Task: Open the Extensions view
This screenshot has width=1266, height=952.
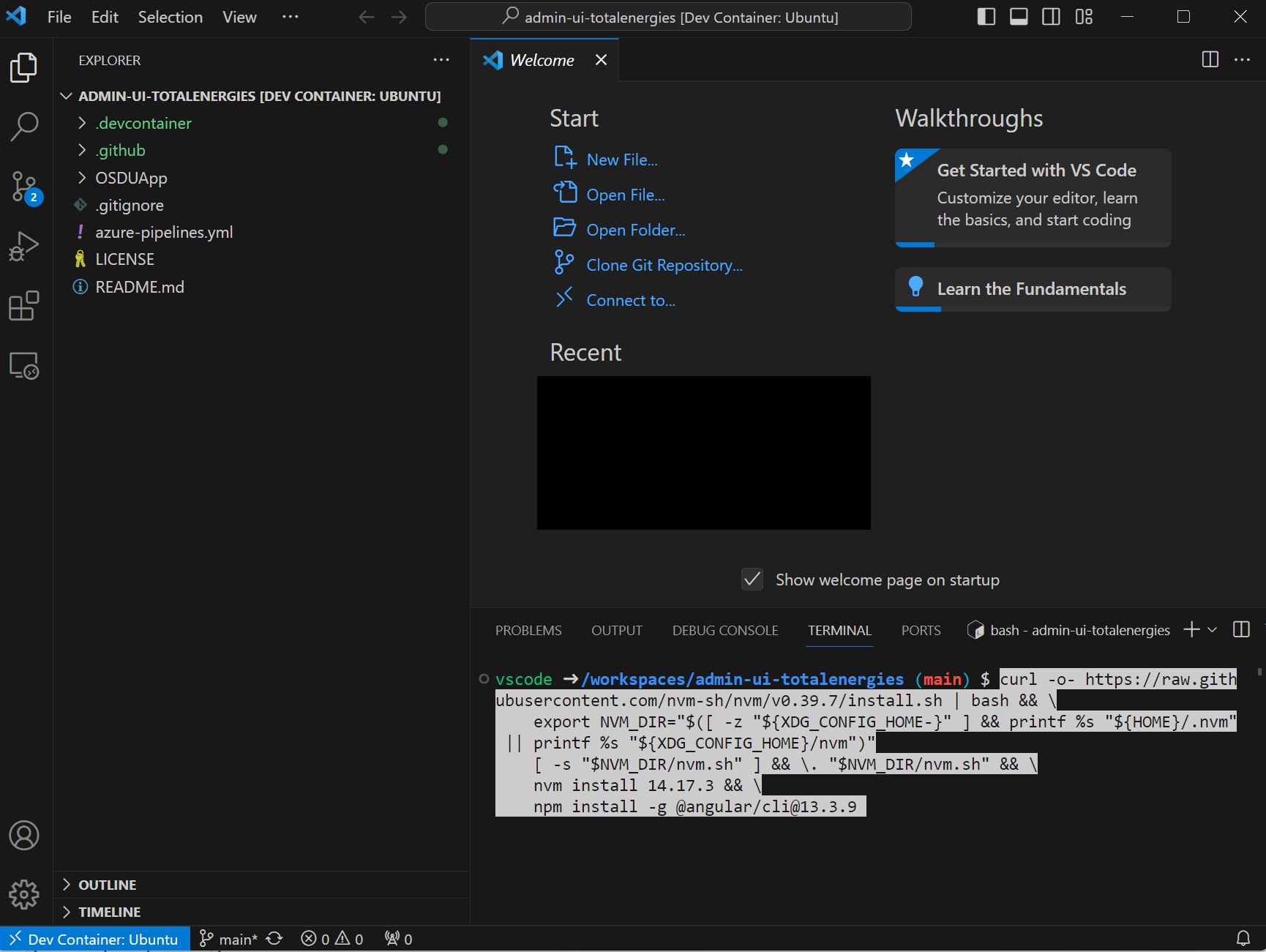Action: click(x=24, y=306)
